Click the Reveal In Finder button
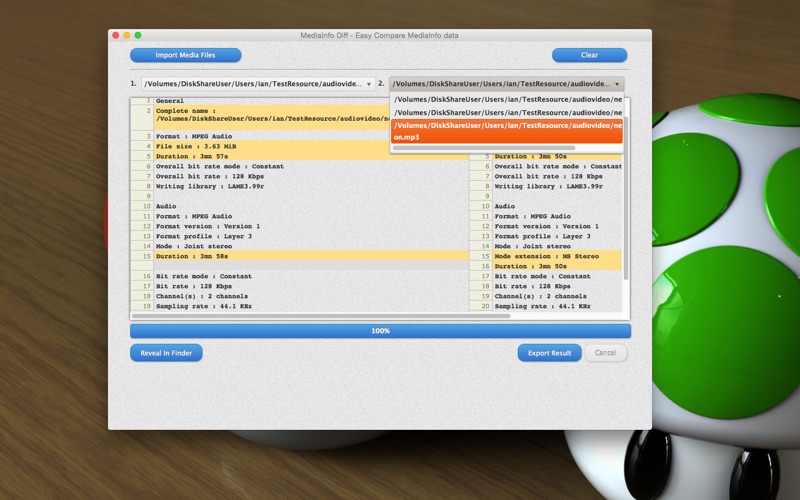Screen dimensions: 800x500 166,352
